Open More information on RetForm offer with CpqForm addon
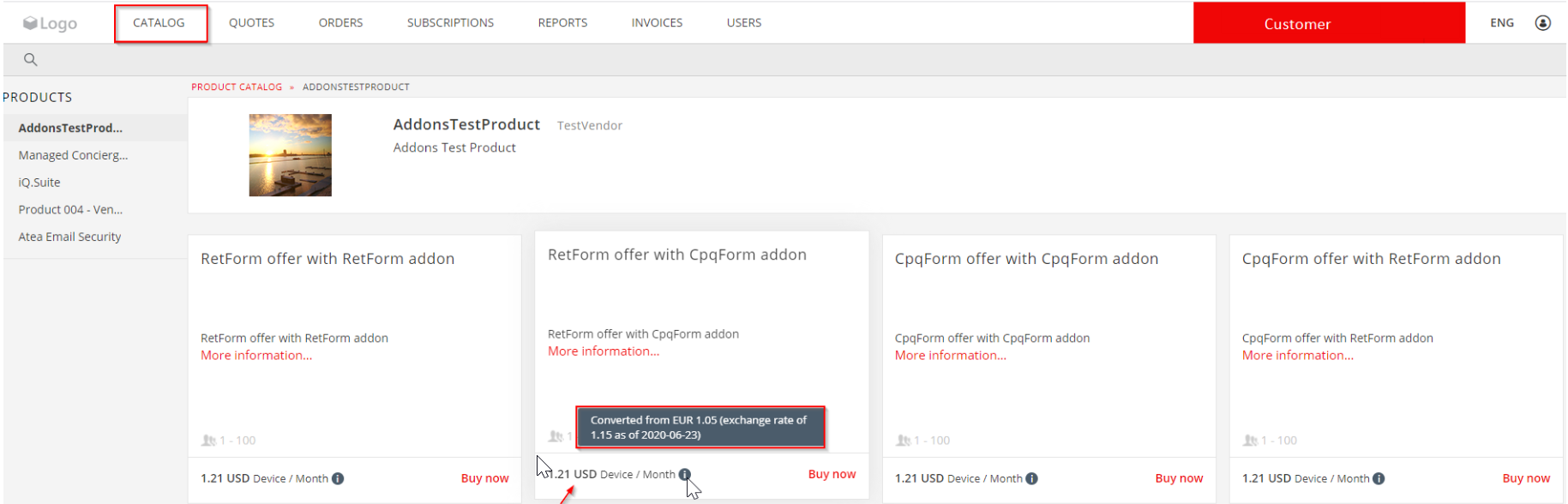The height and width of the screenshot is (504, 1568). point(604,351)
